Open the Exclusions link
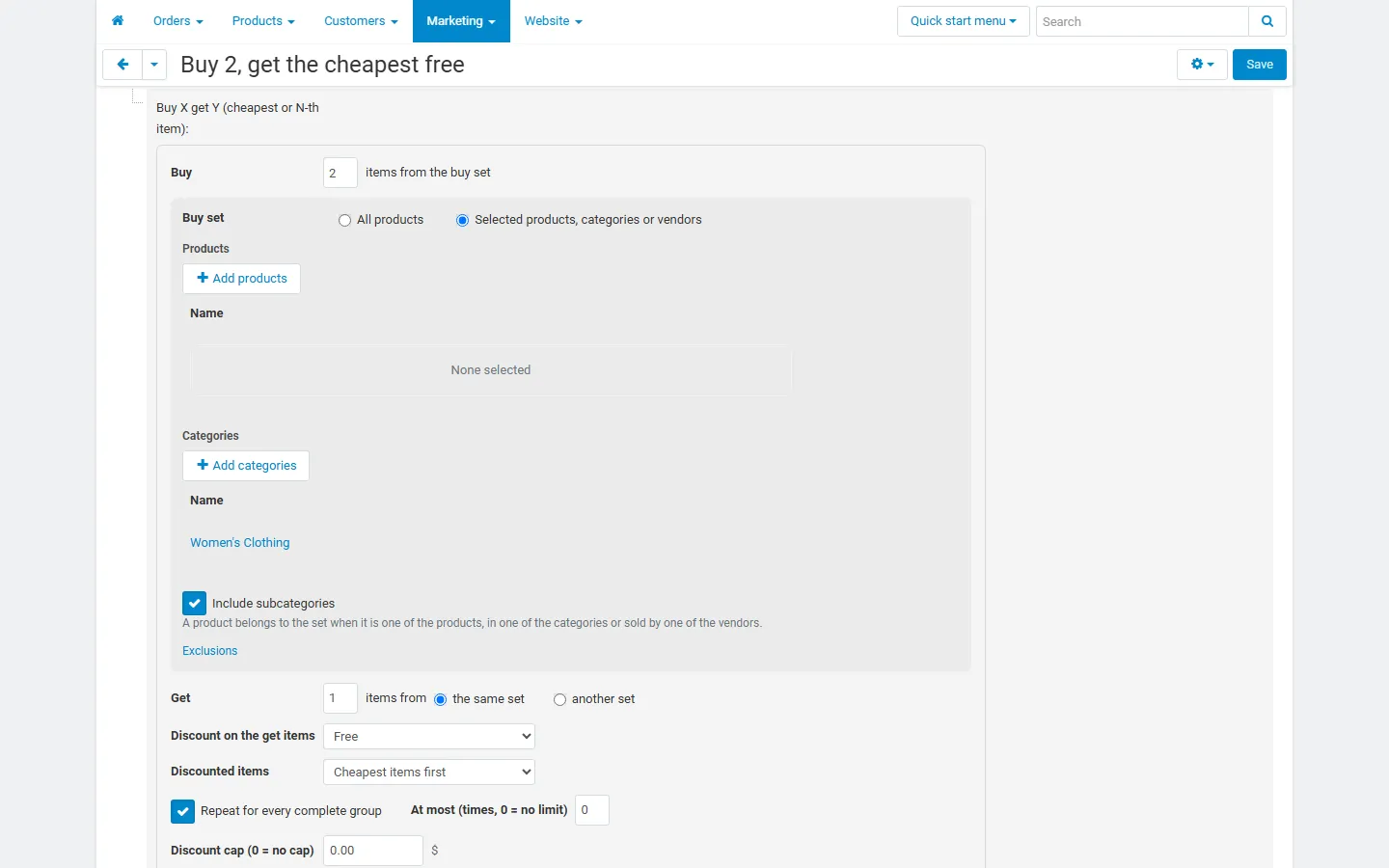The image size is (1389, 868). (209, 651)
